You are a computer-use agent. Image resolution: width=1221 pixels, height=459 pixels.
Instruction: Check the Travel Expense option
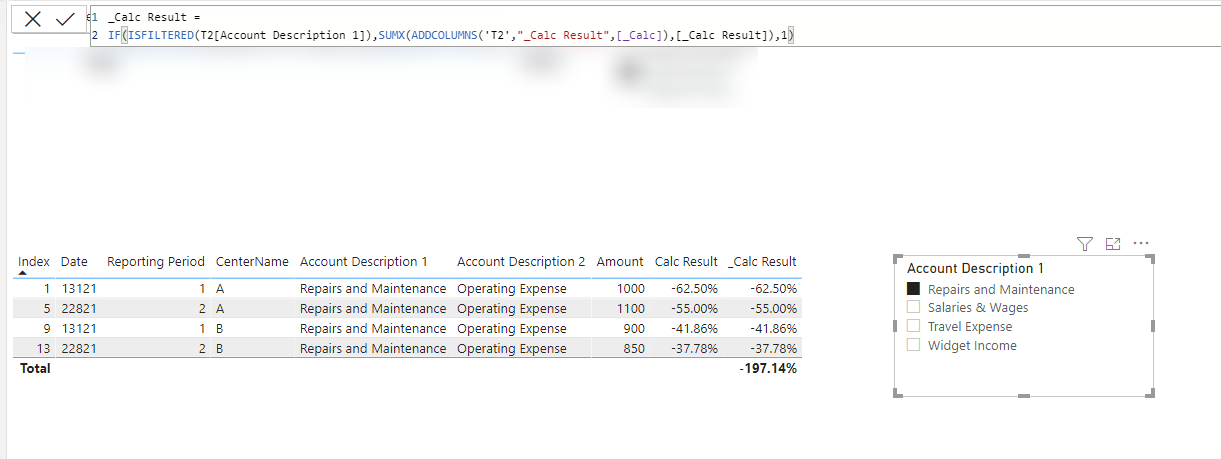[x=913, y=326]
